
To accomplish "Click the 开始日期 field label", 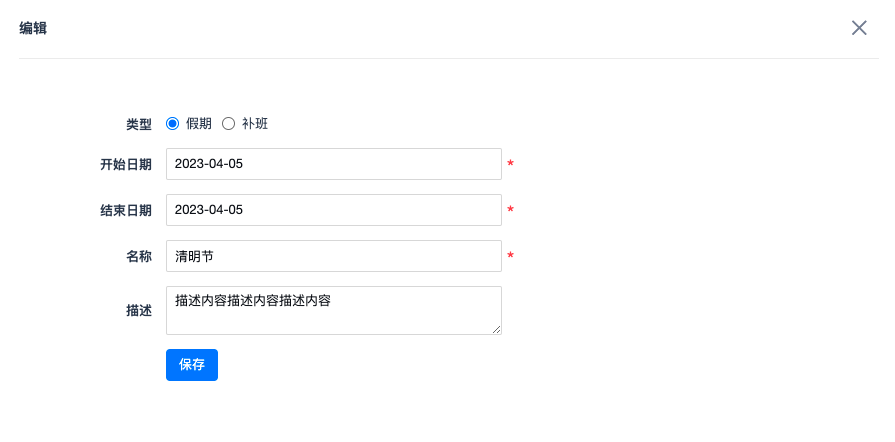I will pyautogui.click(x=126, y=164).
